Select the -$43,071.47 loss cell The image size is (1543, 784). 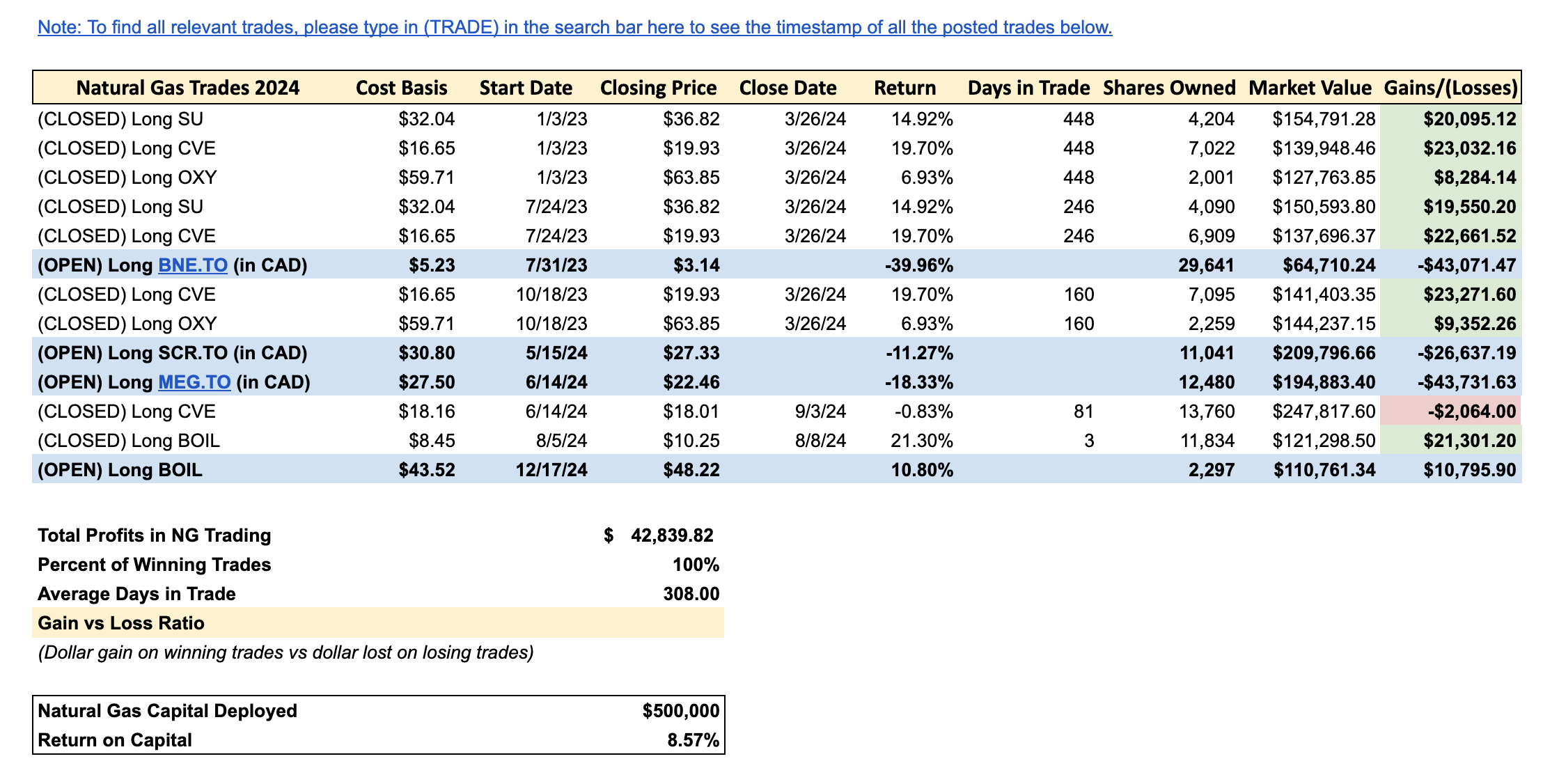1450,265
